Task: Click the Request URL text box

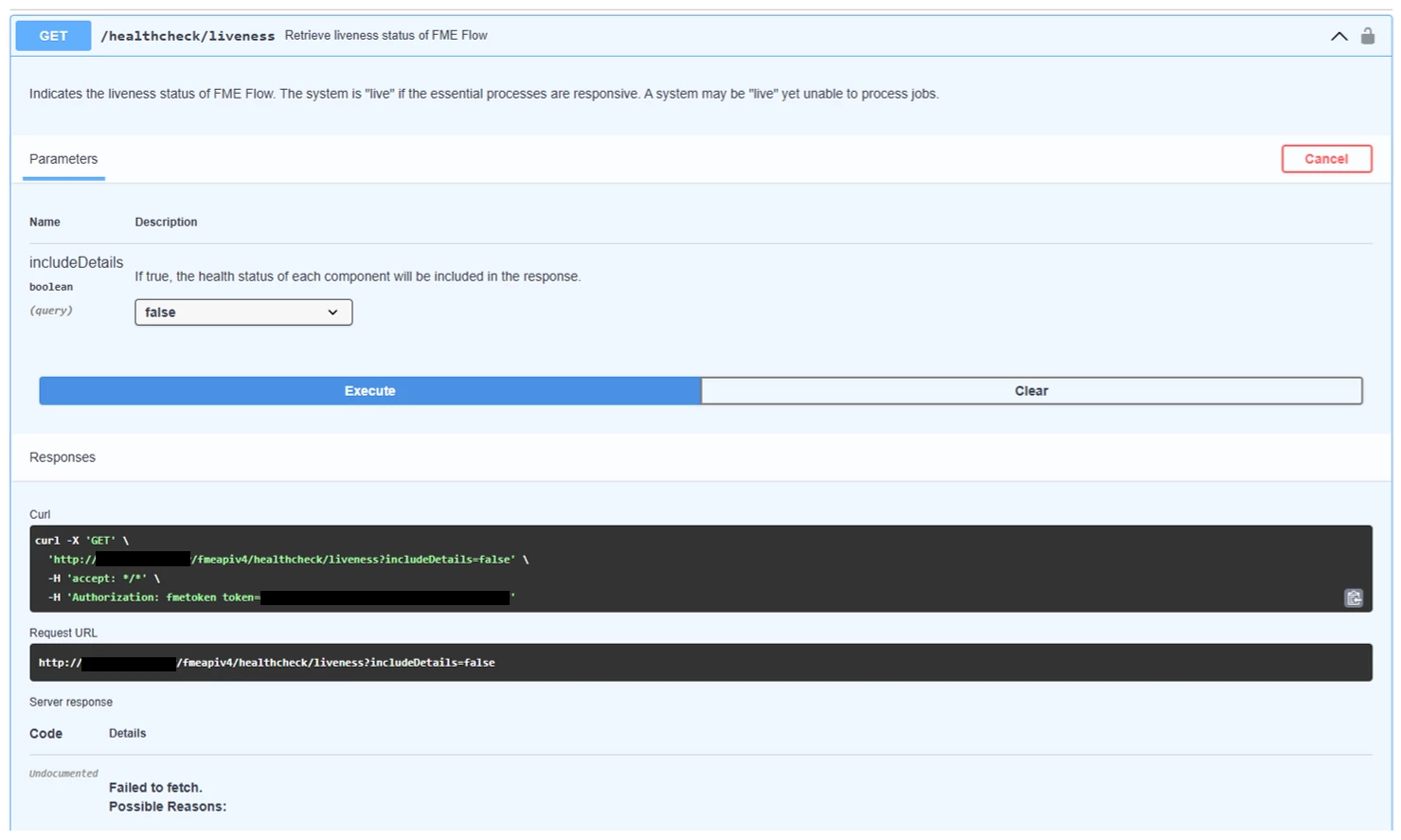Action: point(701,663)
